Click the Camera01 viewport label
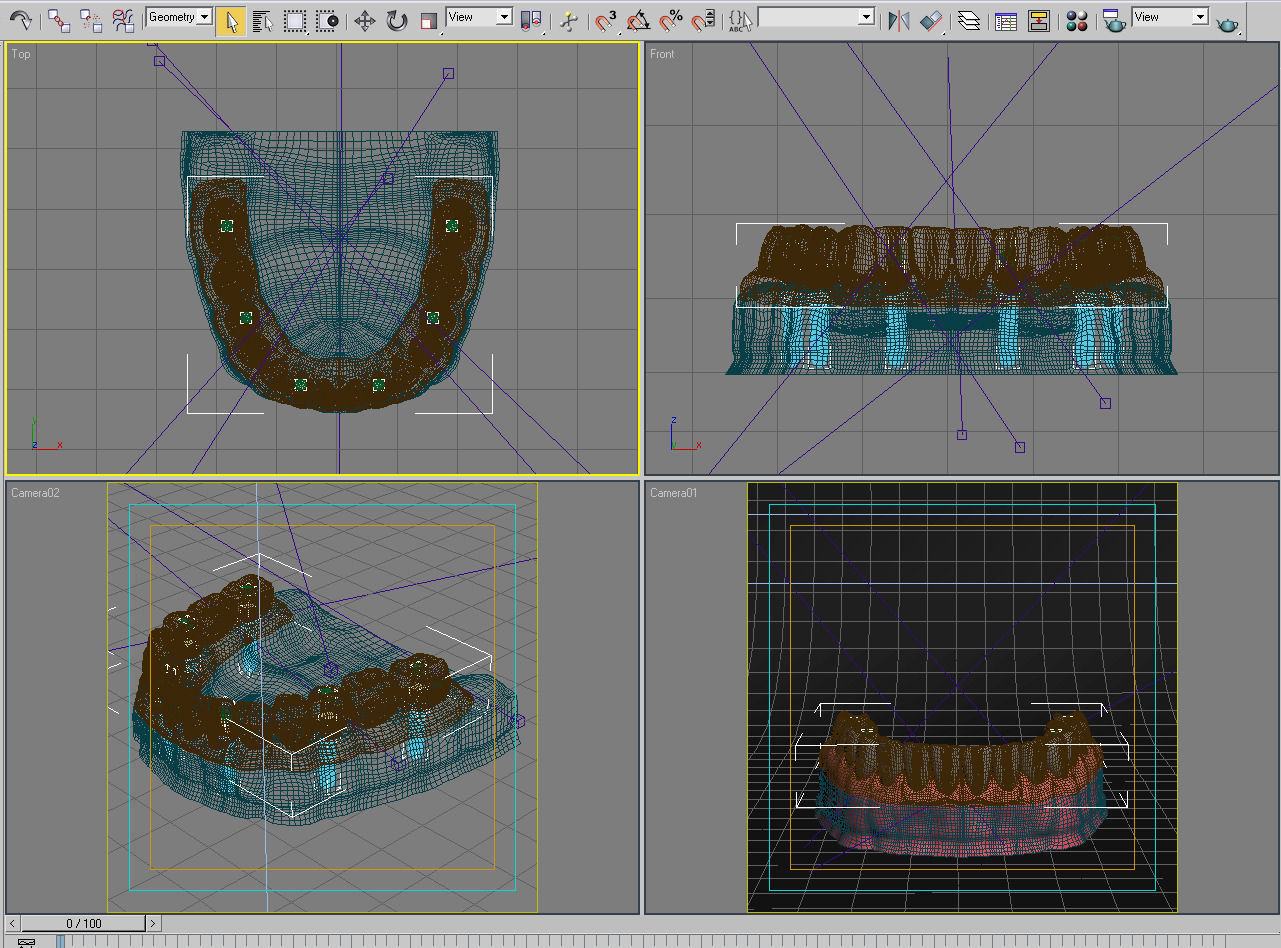The image size is (1281, 948). (x=674, y=493)
